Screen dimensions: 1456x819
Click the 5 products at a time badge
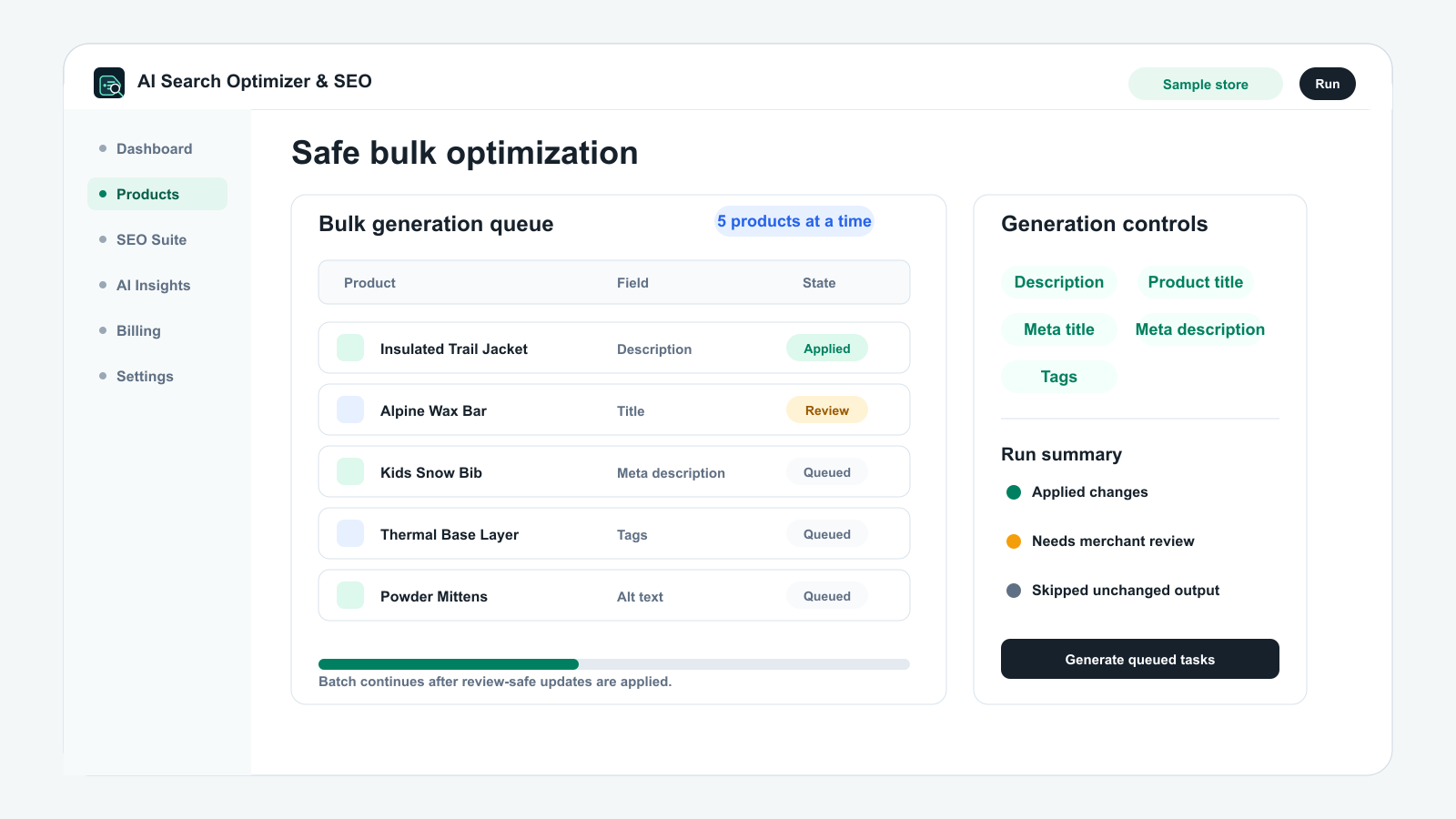pyautogui.click(x=794, y=221)
